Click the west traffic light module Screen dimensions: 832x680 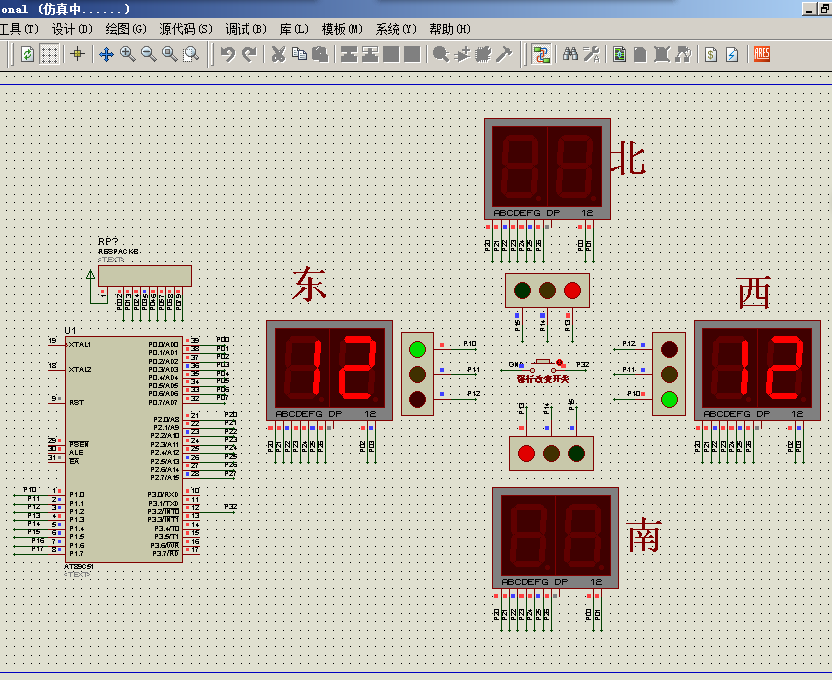[x=669, y=374]
